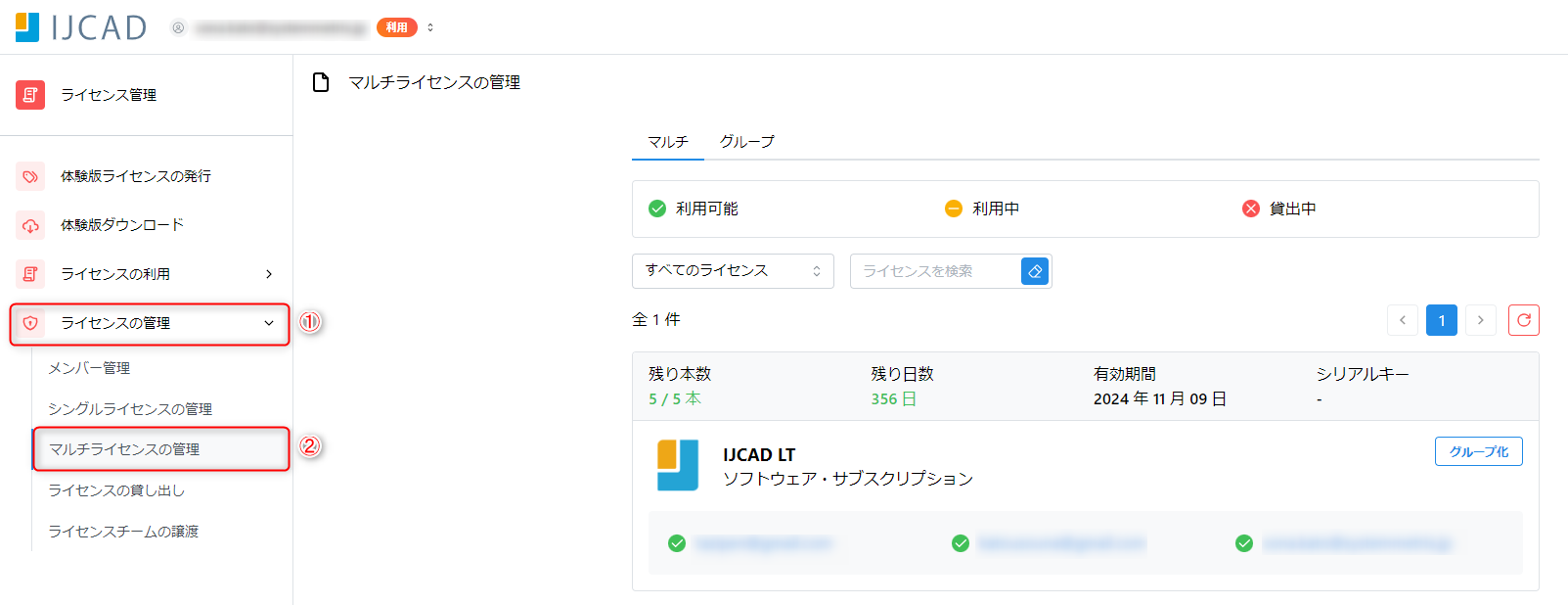
Task: Click the マルチライセンスの管理 page heading
Action: 434,82
